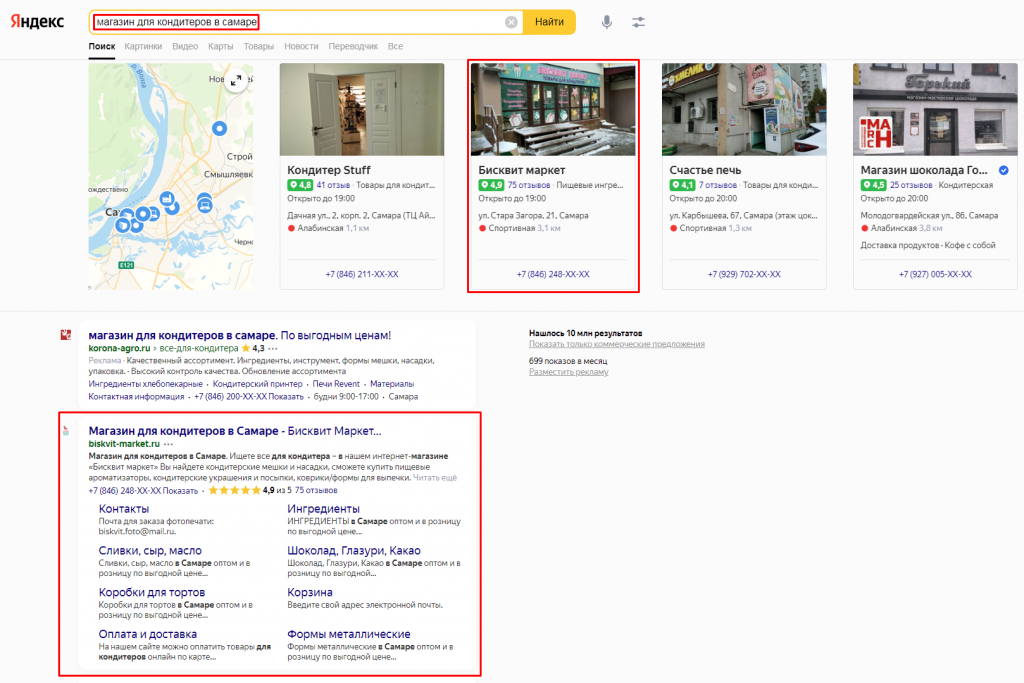This screenshot has width=1024, height=683.
Task: Show phone +7 (929) 702-XX-XX
Action: [744, 274]
